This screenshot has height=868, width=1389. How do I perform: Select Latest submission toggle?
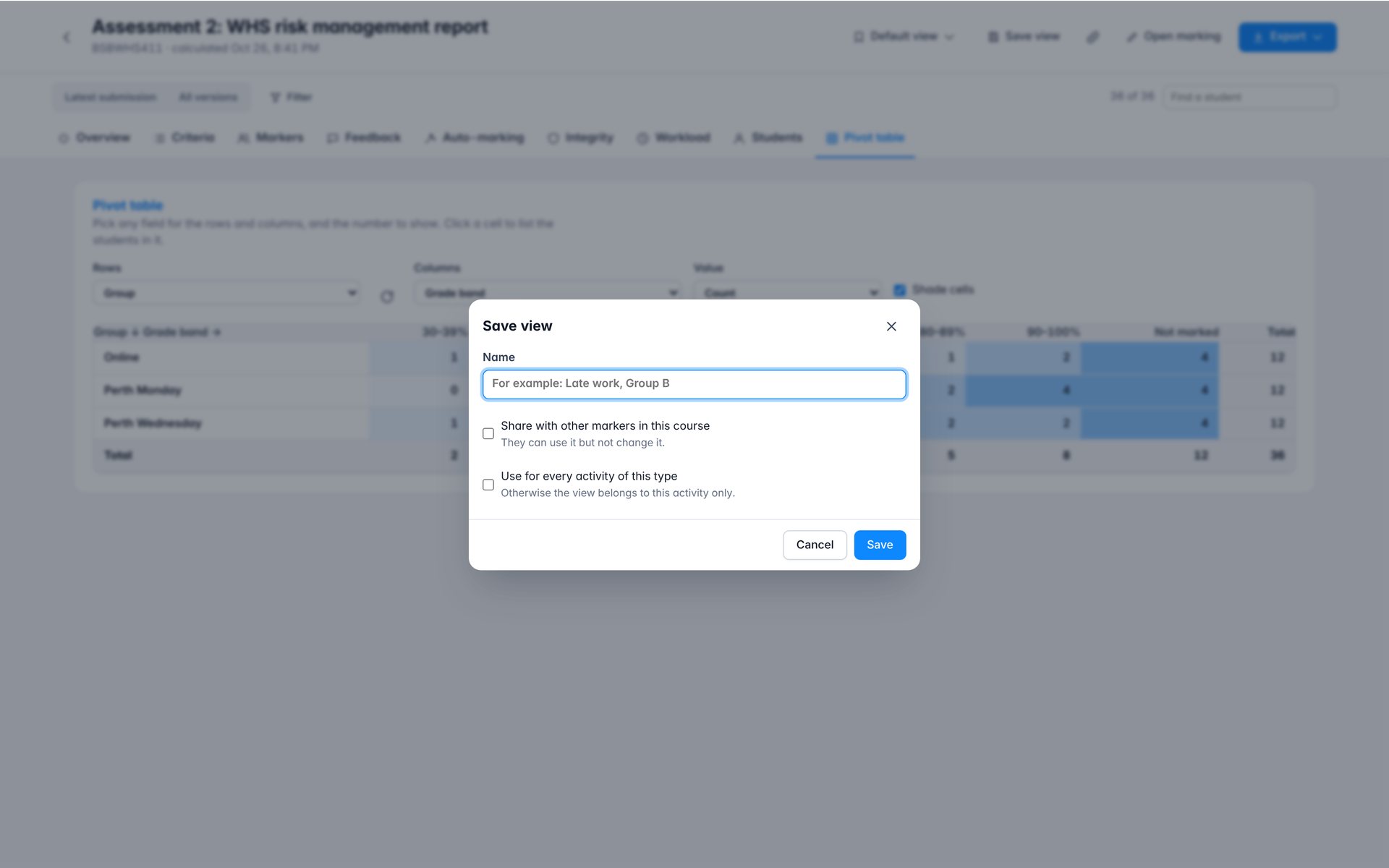(110, 97)
